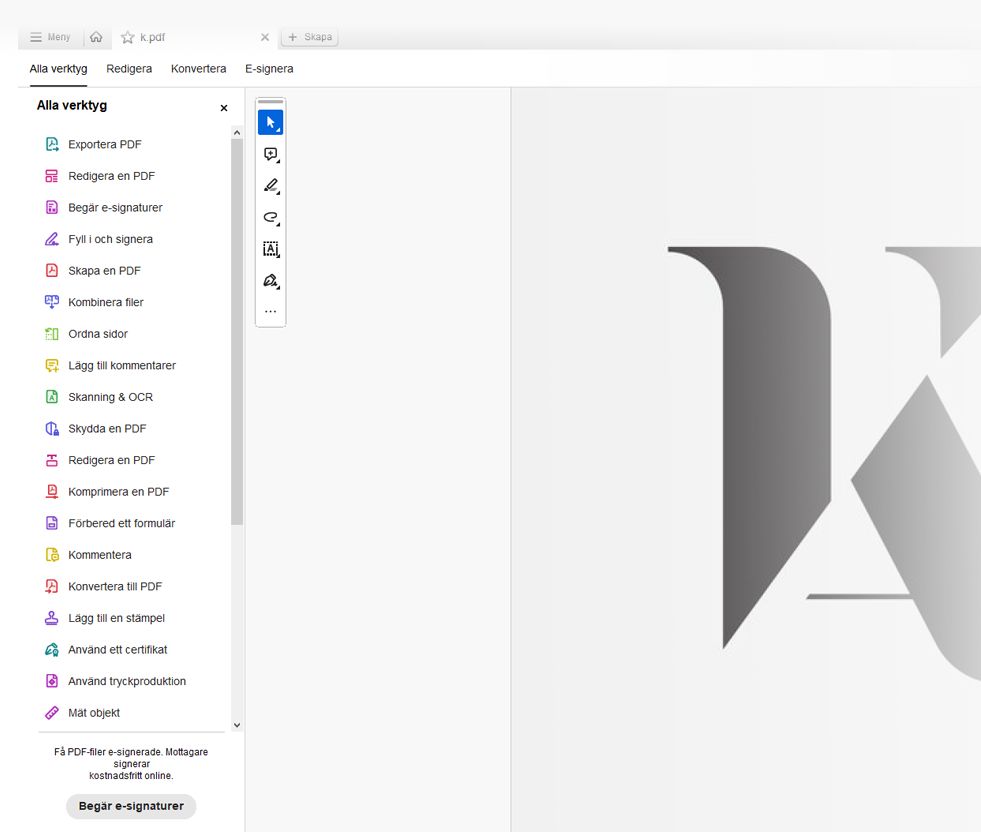The width and height of the screenshot is (981, 832).
Task: Close the k.pdf tab
Action: click(265, 38)
